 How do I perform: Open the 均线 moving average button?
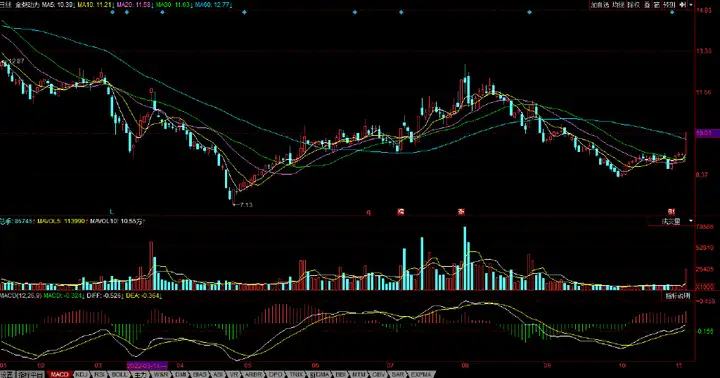[618, 5]
